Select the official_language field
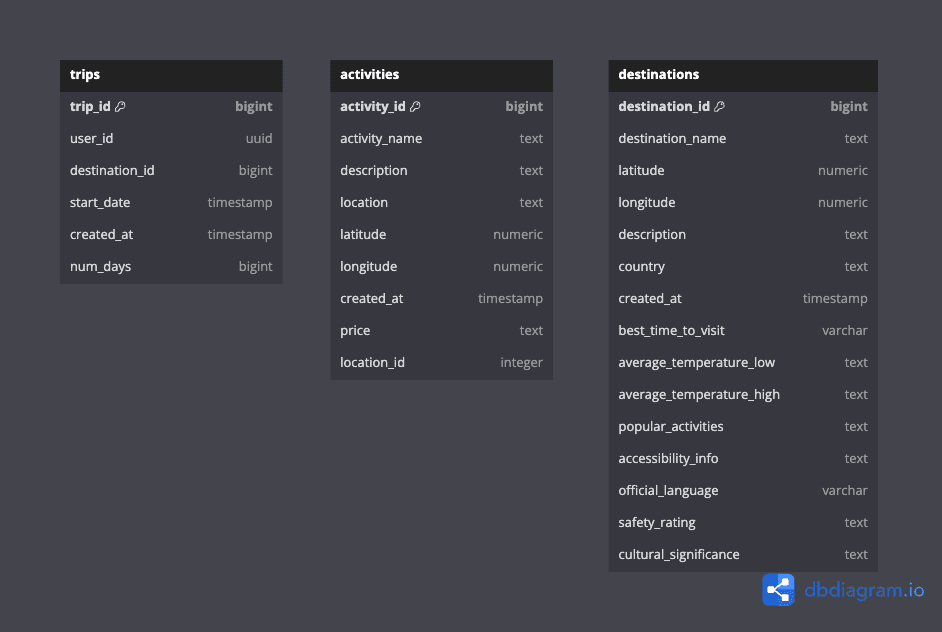 coord(743,490)
